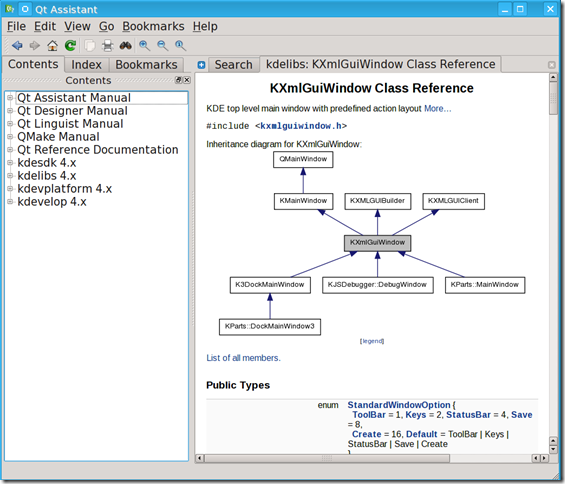Switch to the Bookmarks side tab
Screen dimensions: 565x484
pyautogui.click(x=146, y=65)
